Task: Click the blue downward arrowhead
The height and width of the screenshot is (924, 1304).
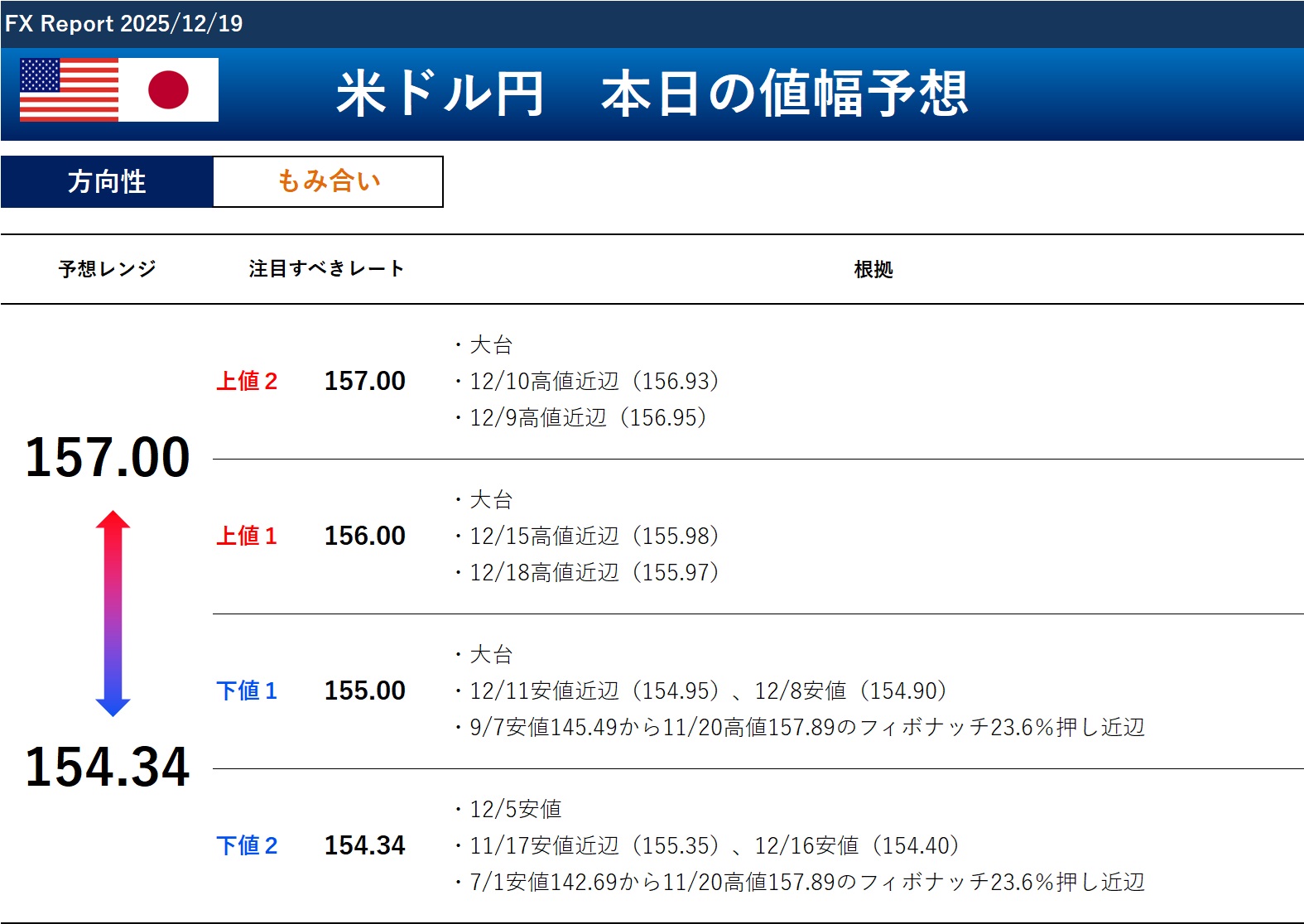Action: [113, 706]
